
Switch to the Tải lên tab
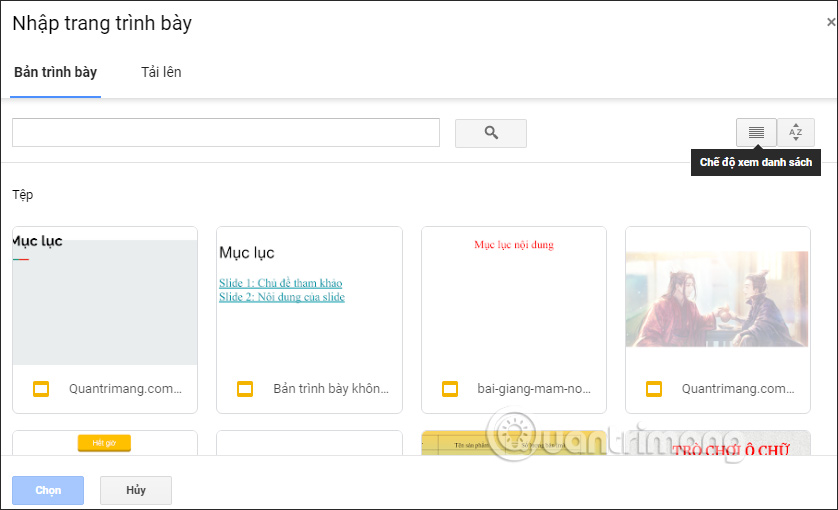(x=161, y=72)
